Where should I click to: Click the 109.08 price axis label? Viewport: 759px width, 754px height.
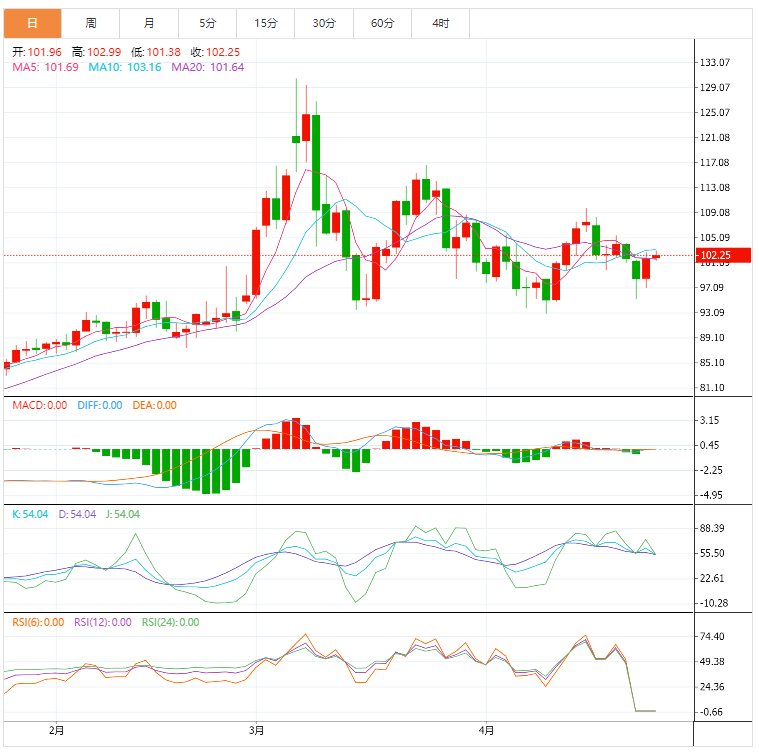pos(715,212)
